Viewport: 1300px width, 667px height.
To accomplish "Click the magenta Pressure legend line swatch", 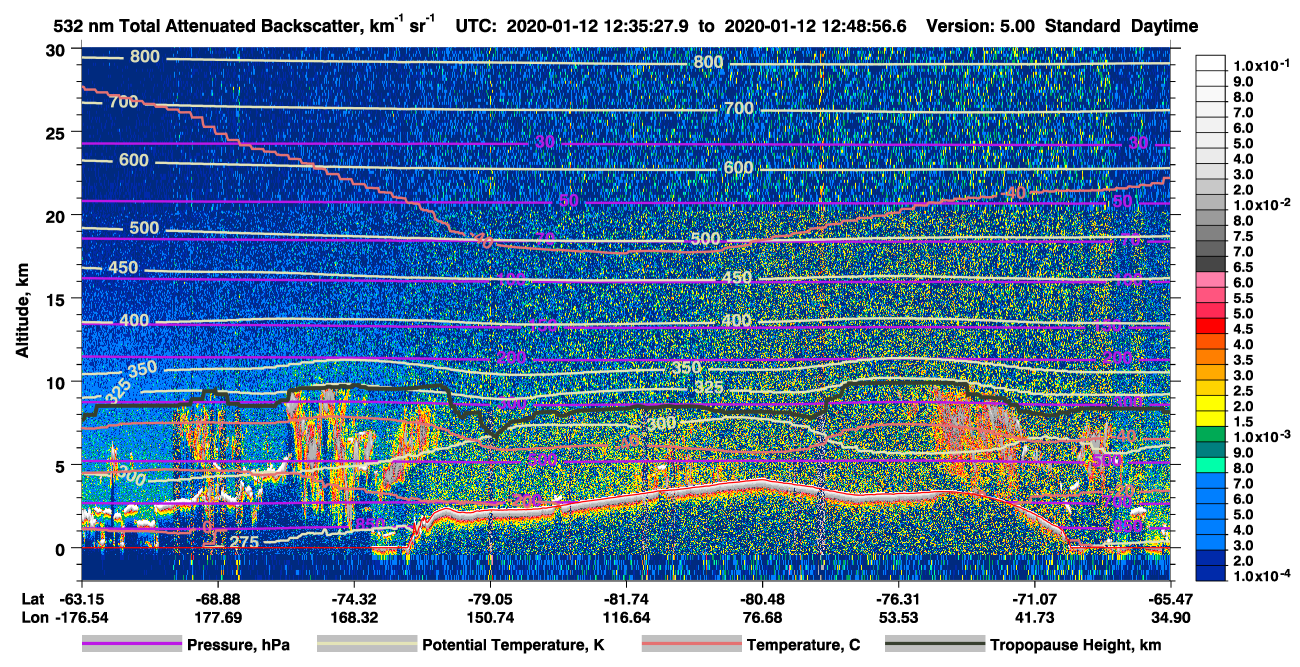I will [x=131, y=645].
